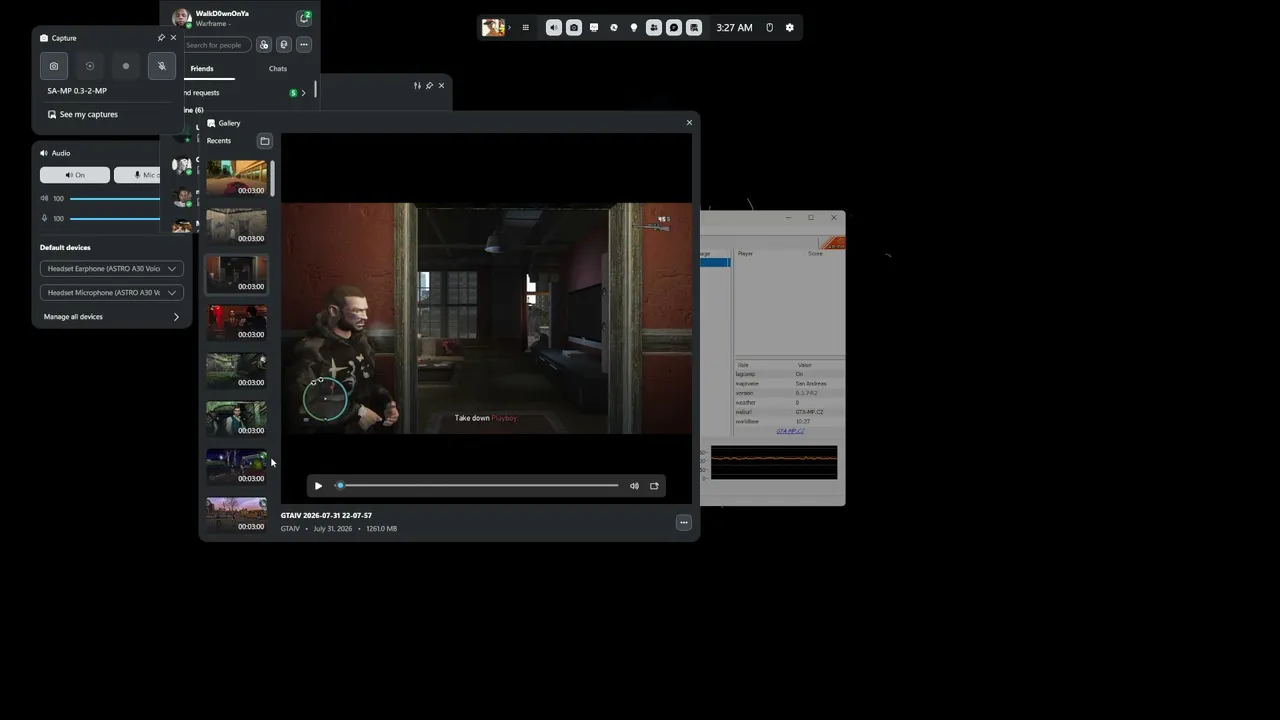Viewport: 1280px width, 720px height.
Task: Open the GTA-MP.CZ link in SA-MP window
Action: tap(790, 431)
